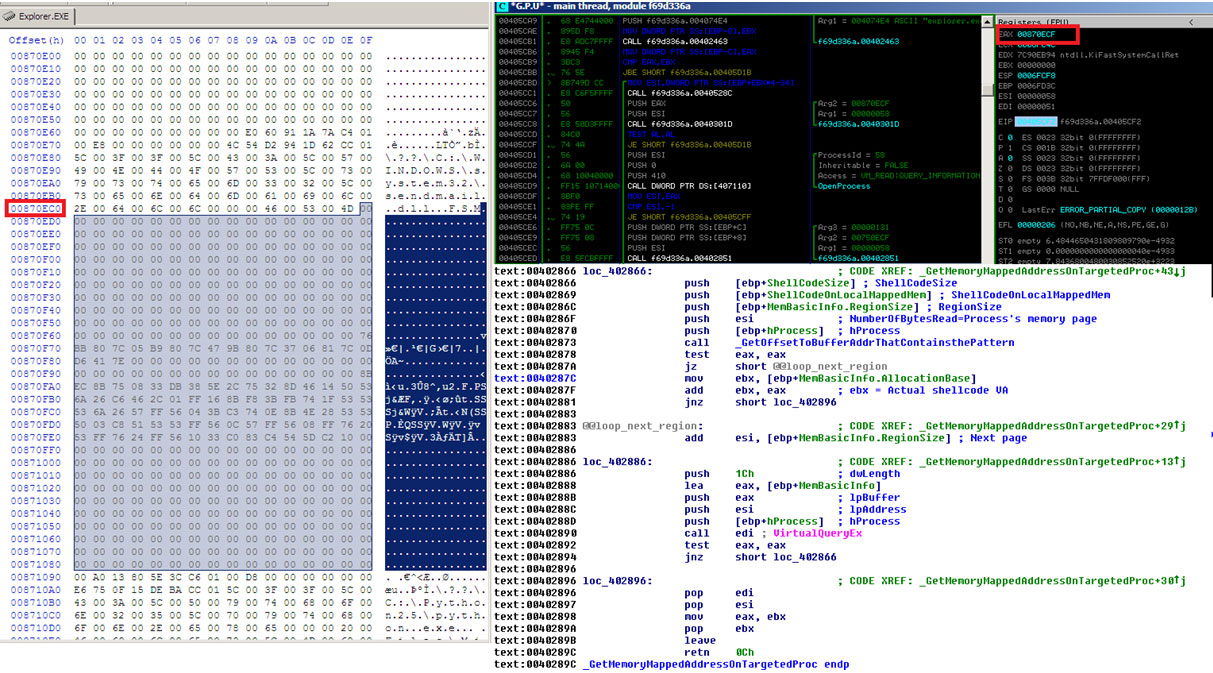
Task: Click the EDI register value 00000051
Action: click(x=1035, y=105)
